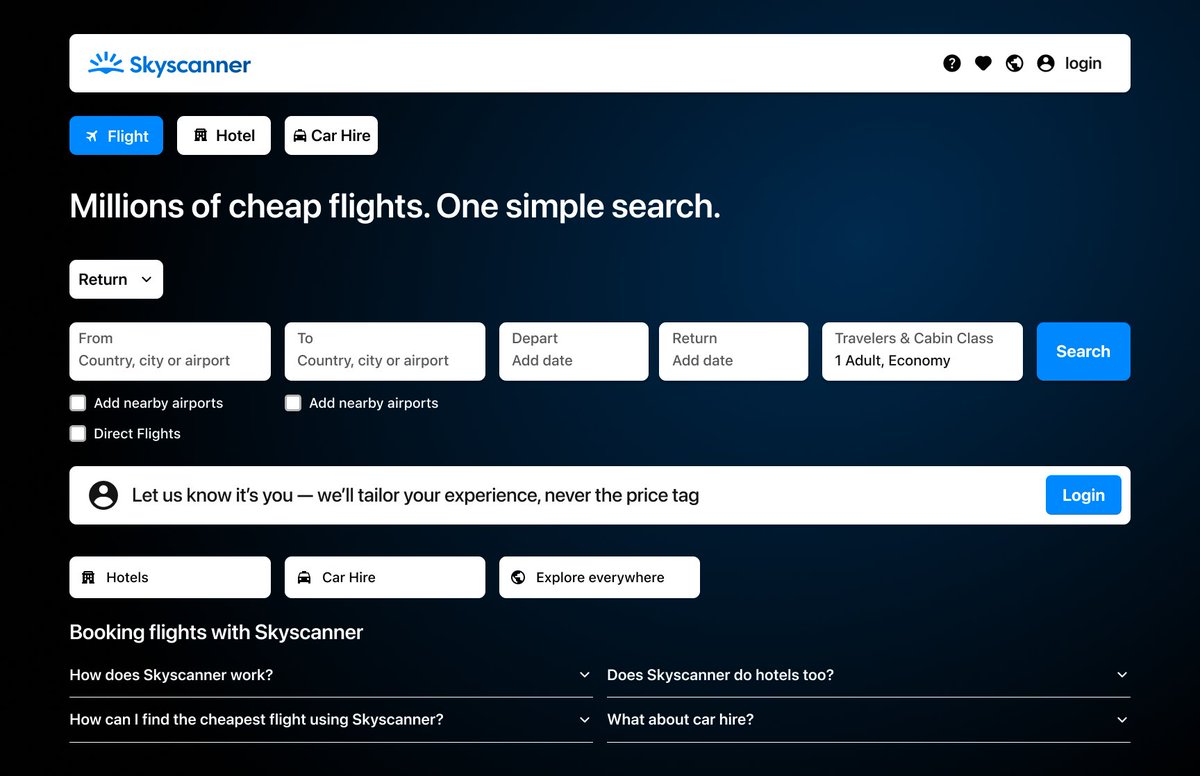
Task: Open the Travelers & Cabin Class selector
Action: point(920,351)
